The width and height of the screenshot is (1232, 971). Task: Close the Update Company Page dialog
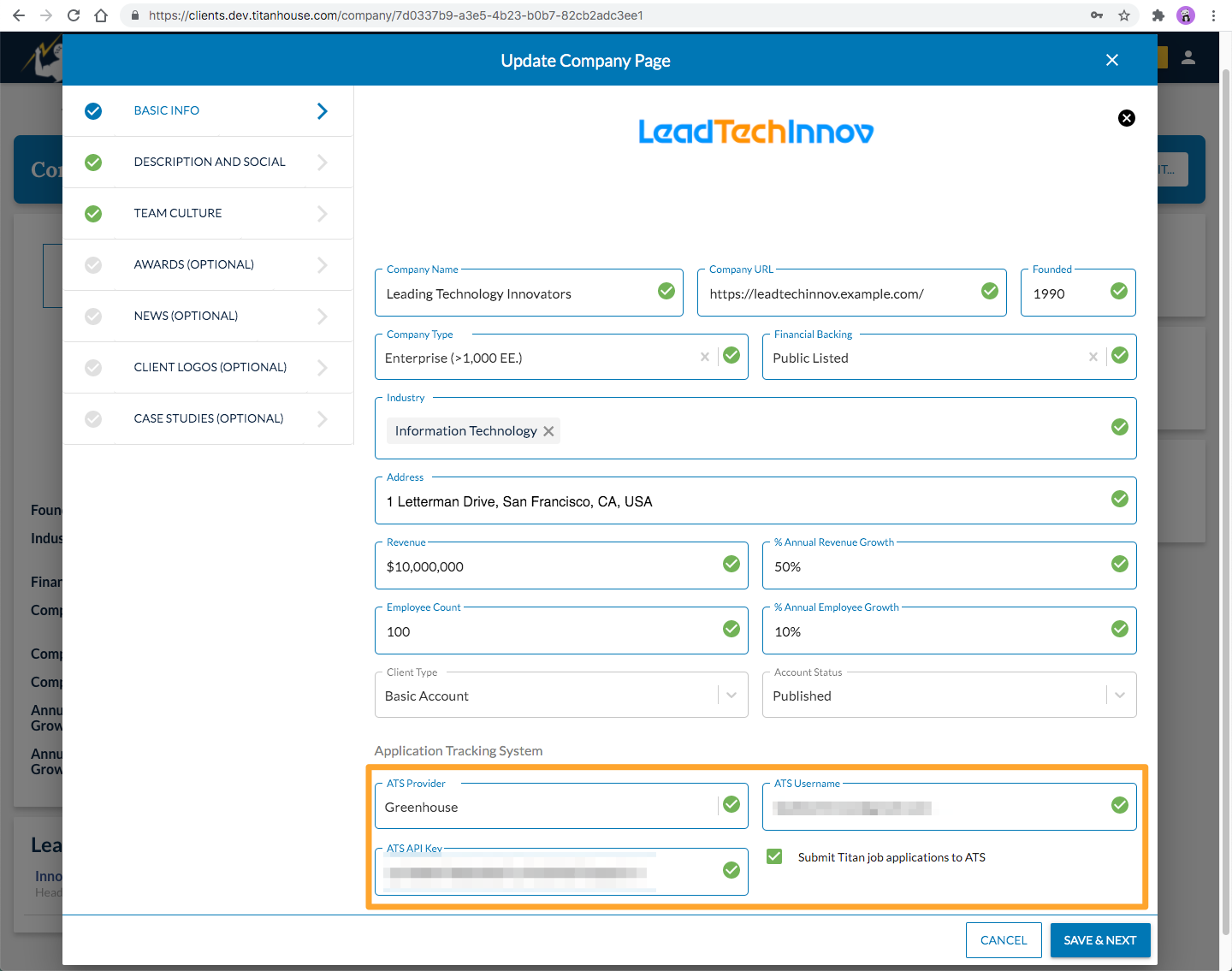tap(1111, 60)
